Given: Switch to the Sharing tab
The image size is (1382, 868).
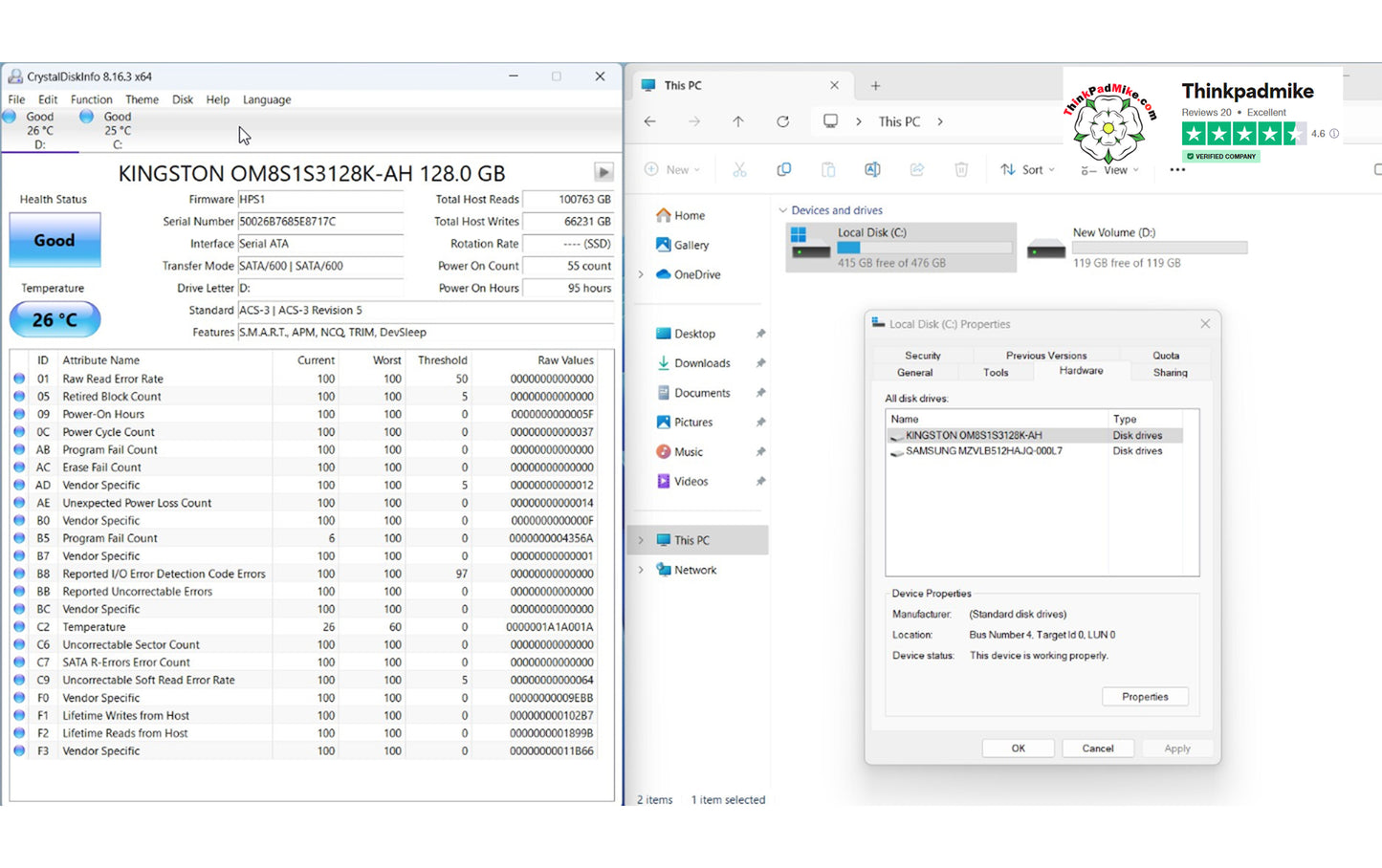Looking at the screenshot, I should pos(1170,373).
